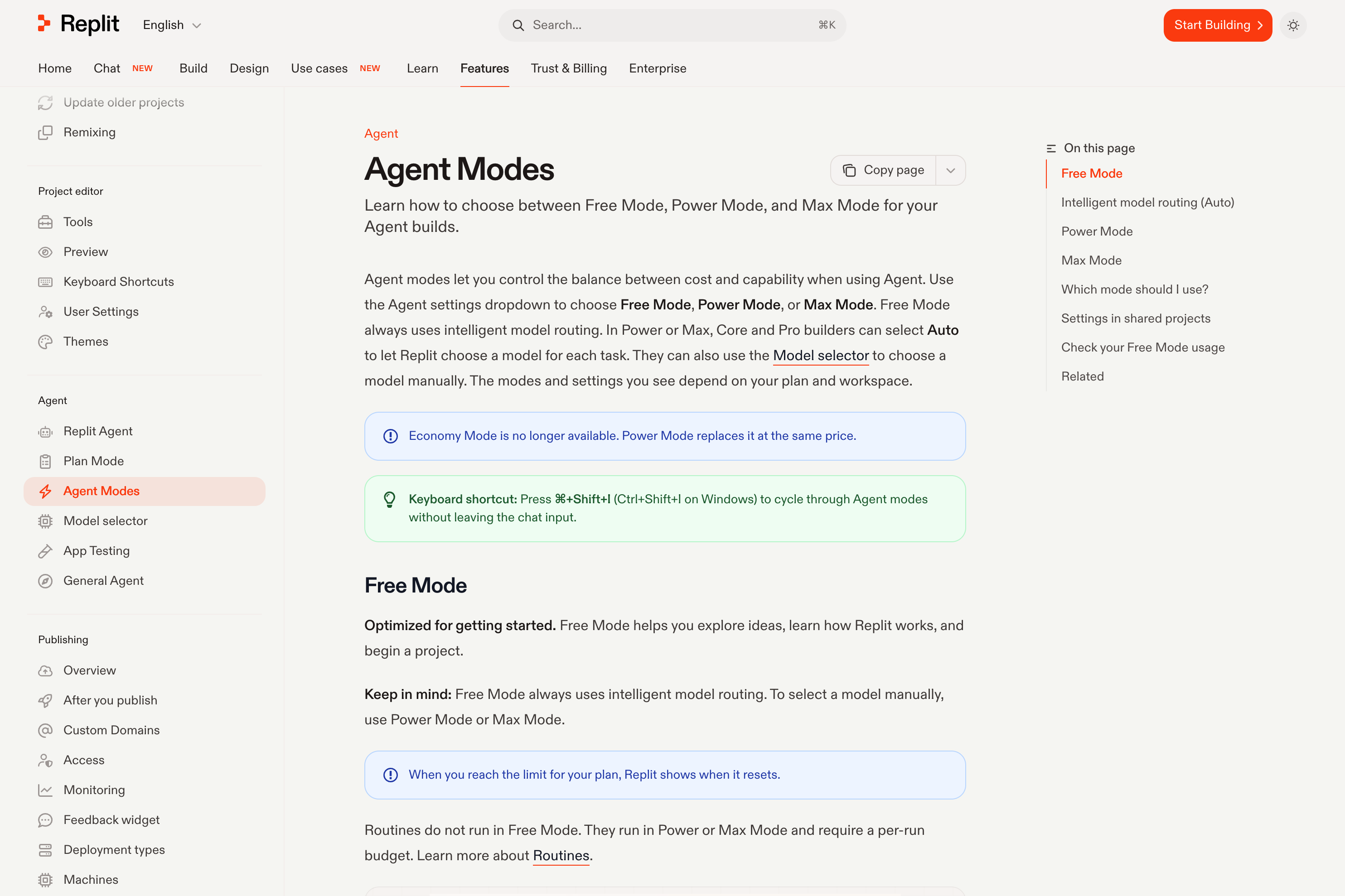Viewport: 1345px width, 896px height.
Task: Click the Custom Domains at-sign icon
Action: click(x=45, y=730)
